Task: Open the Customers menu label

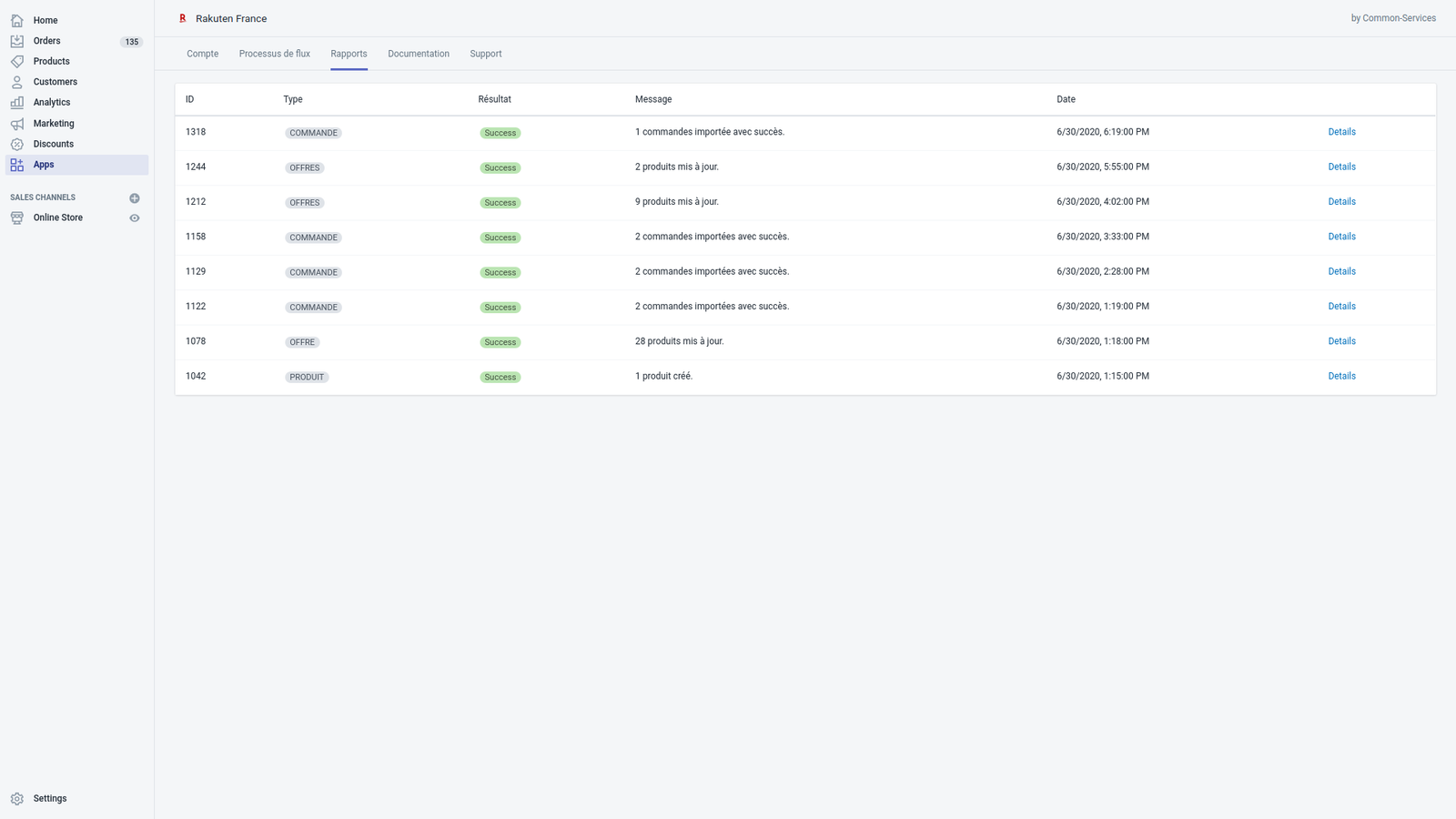Action: [x=56, y=82]
